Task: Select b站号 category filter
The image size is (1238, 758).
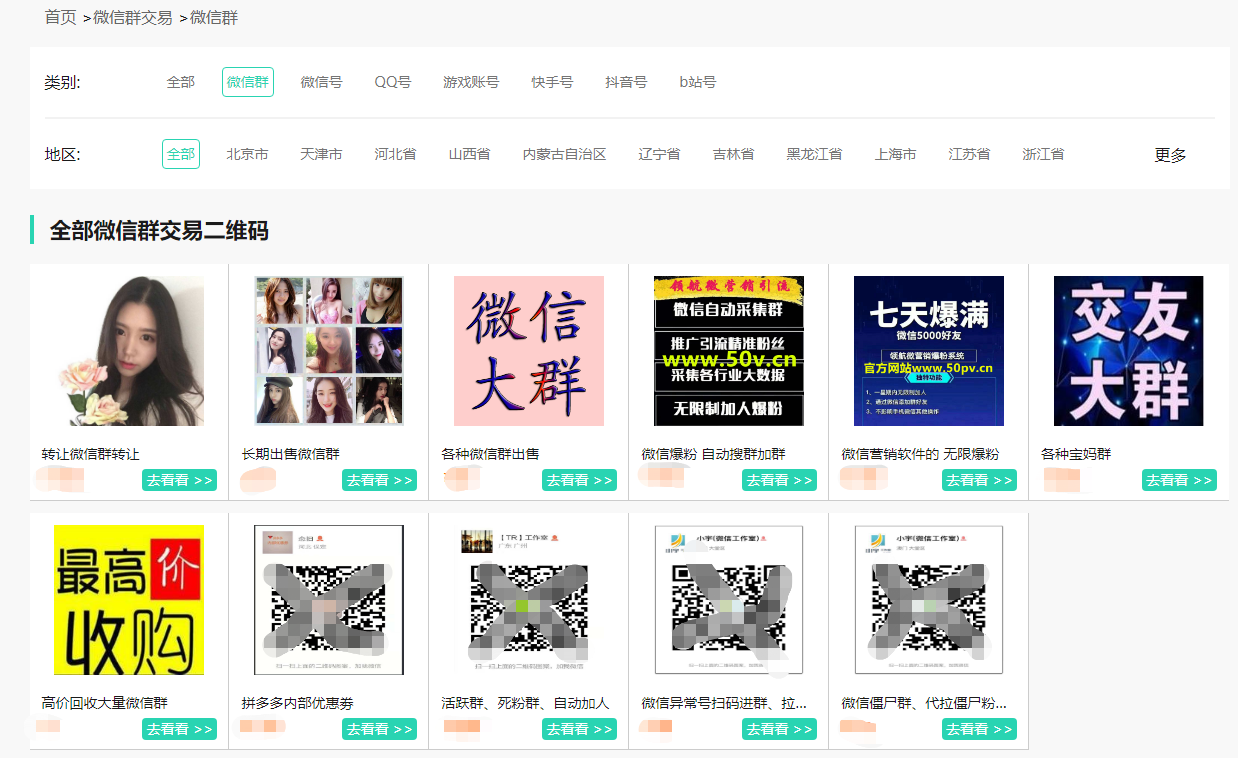Action: tap(698, 82)
